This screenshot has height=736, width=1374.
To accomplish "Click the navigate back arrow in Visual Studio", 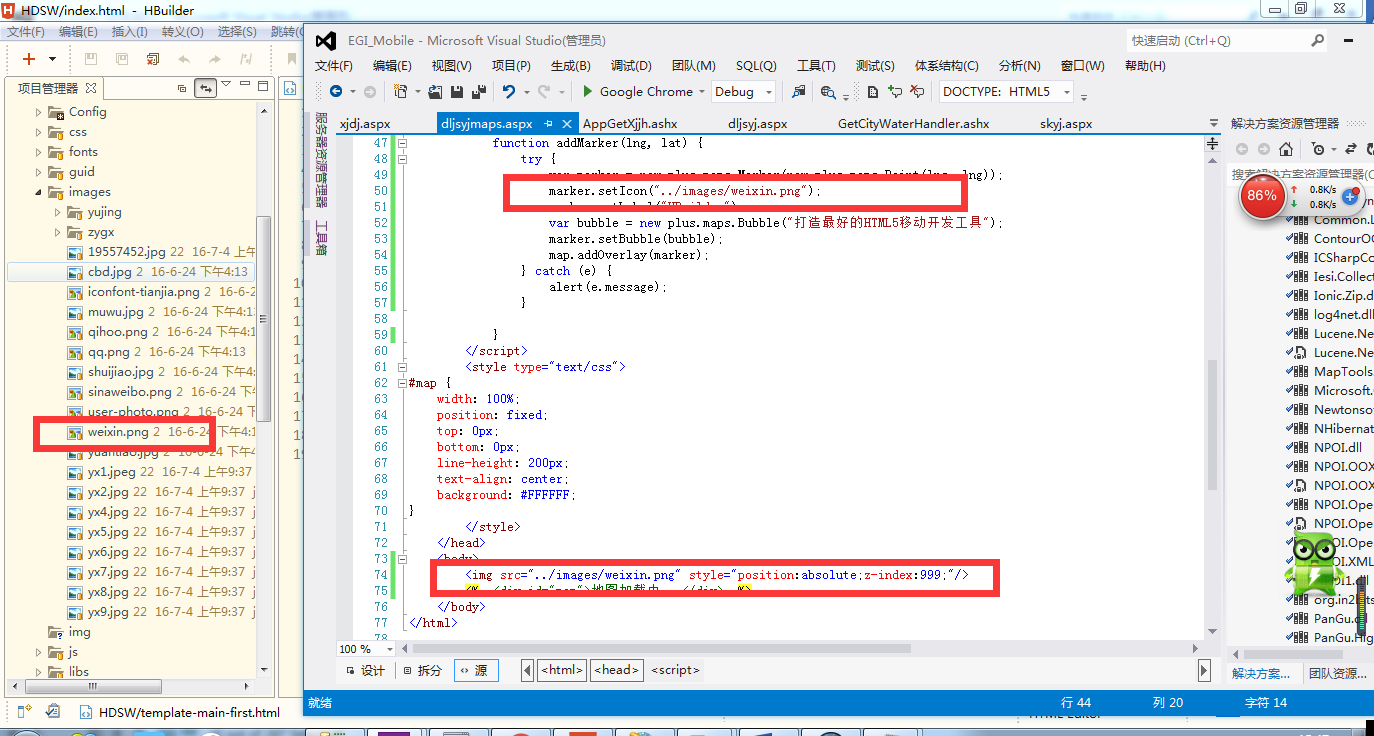I will coord(336,92).
